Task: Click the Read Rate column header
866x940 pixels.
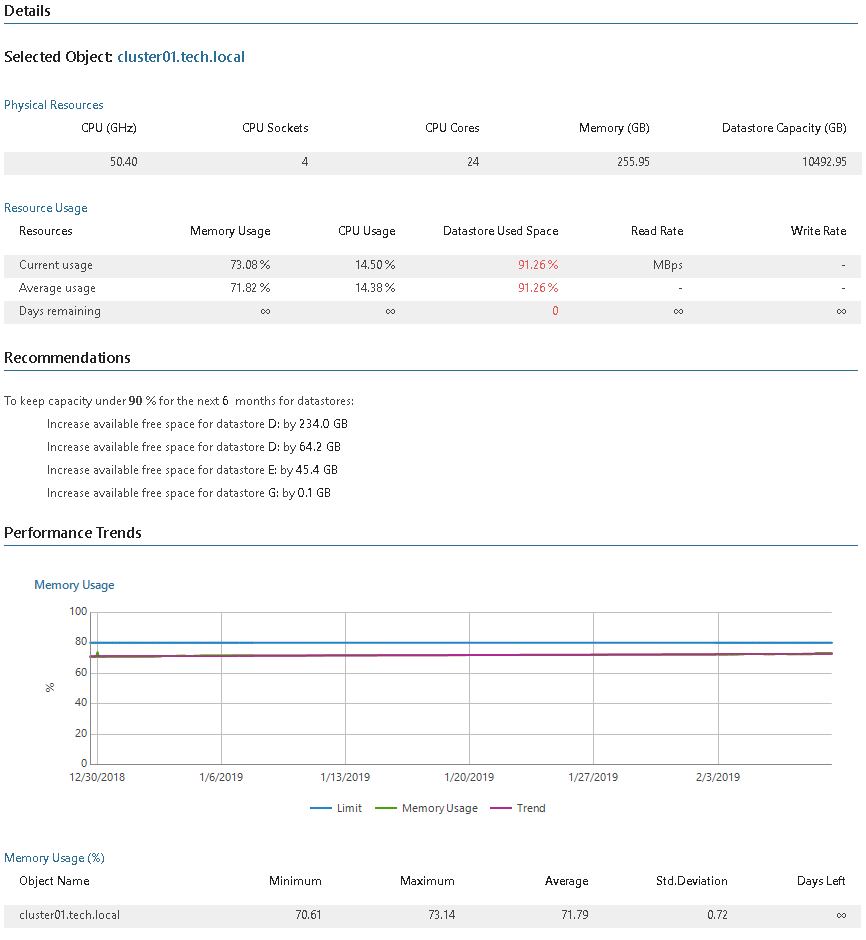Action: click(657, 231)
